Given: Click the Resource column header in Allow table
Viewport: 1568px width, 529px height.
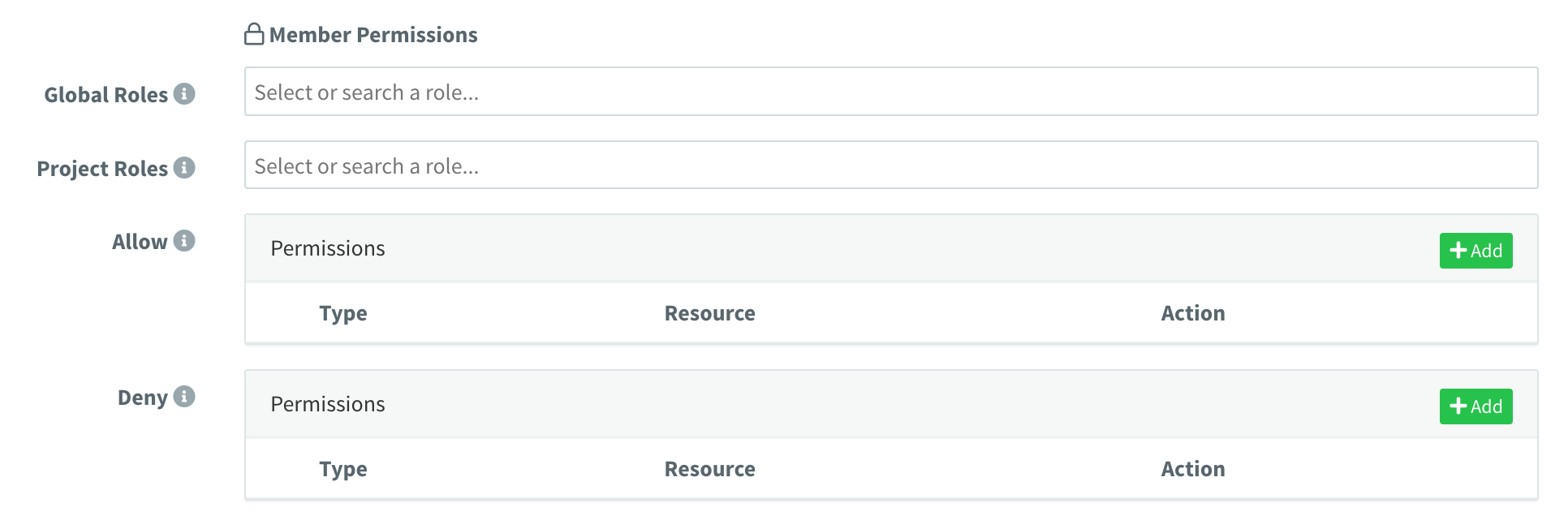Looking at the screenshot, I should (709, 313).
